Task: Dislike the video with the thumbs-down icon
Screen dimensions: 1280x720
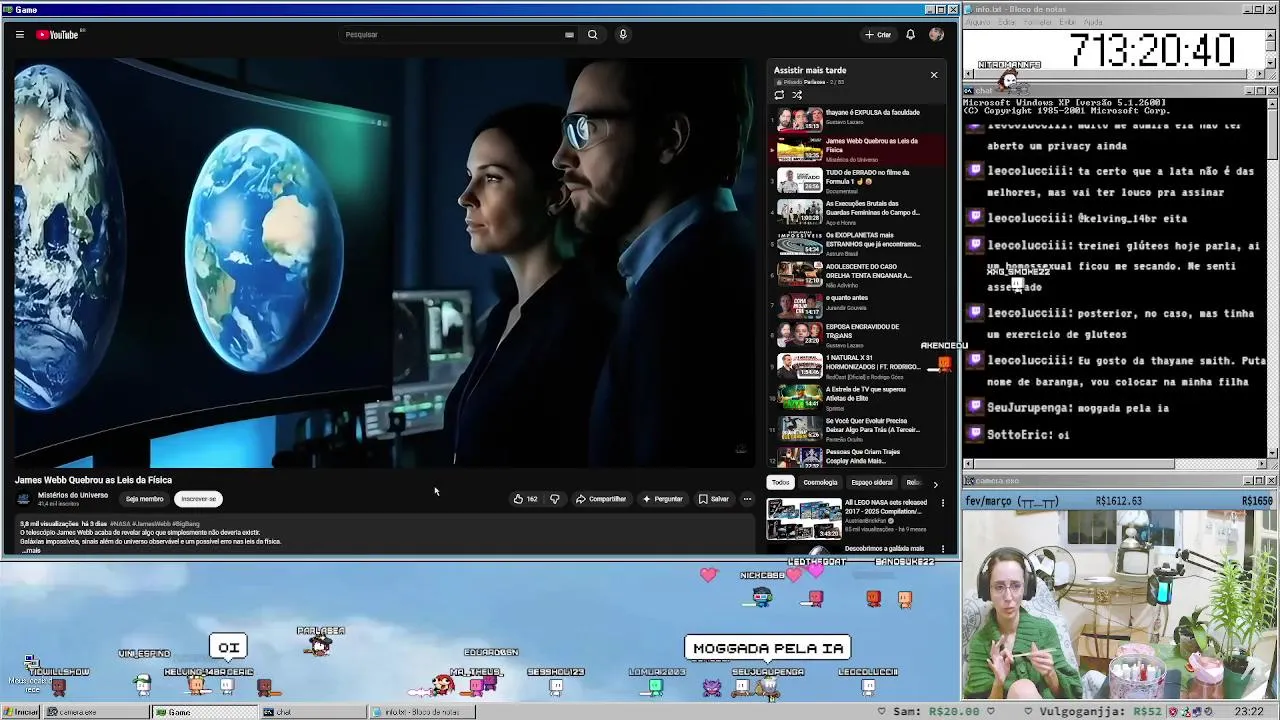Action: (x=554, y=499)
